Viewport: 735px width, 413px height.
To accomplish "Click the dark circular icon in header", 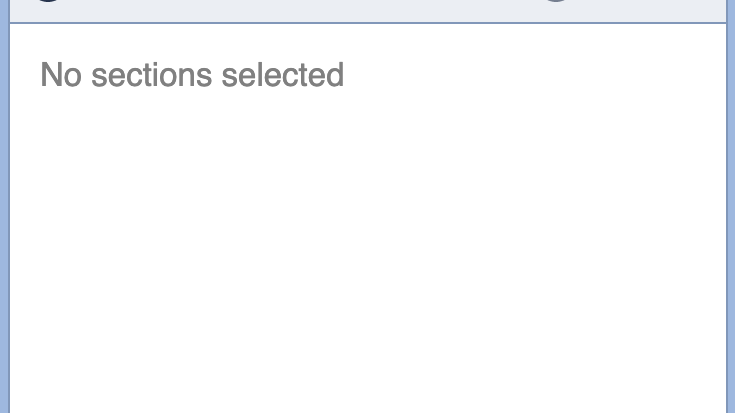I will click(x=47, y=1).
